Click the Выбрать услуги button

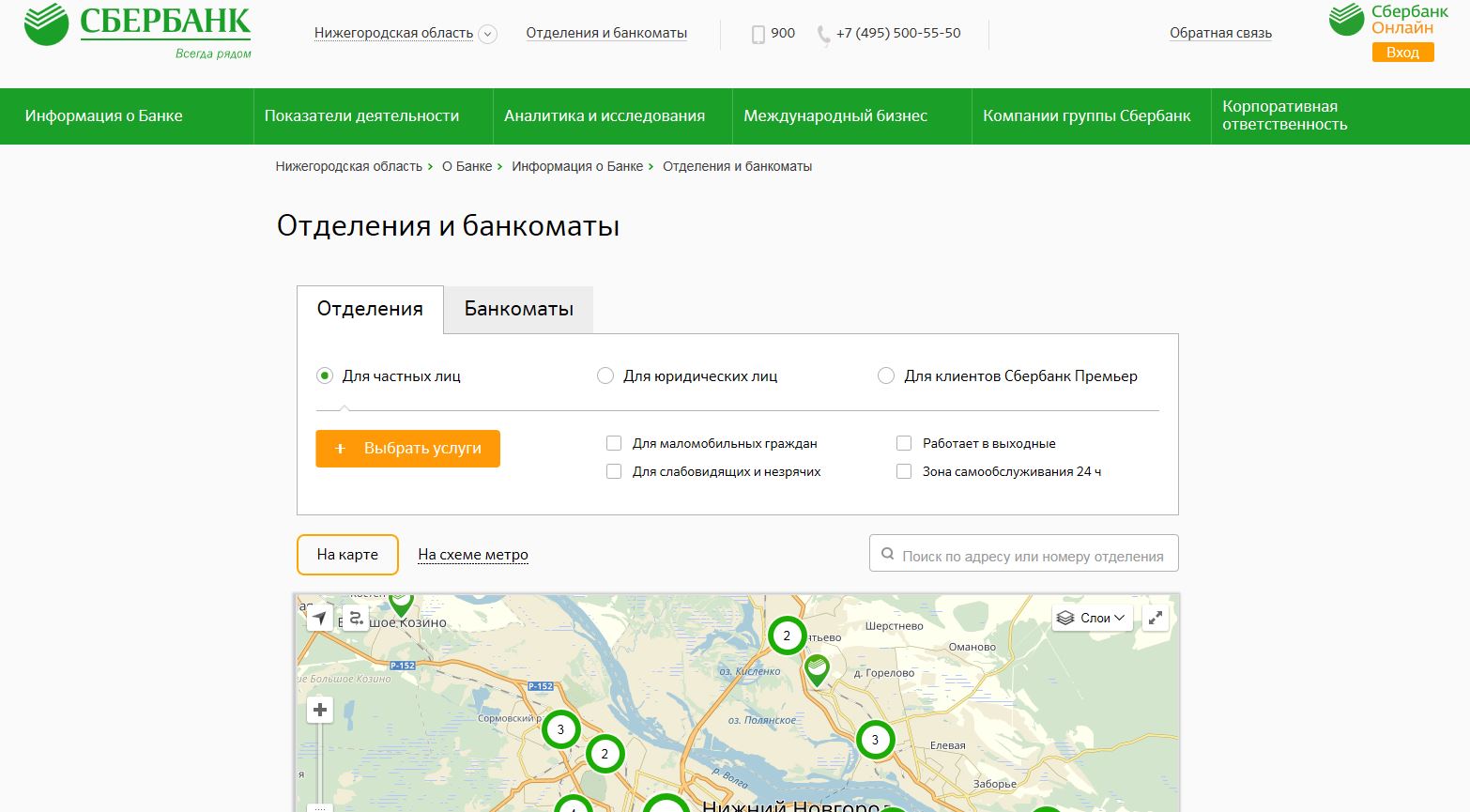(x=407, y=449)
